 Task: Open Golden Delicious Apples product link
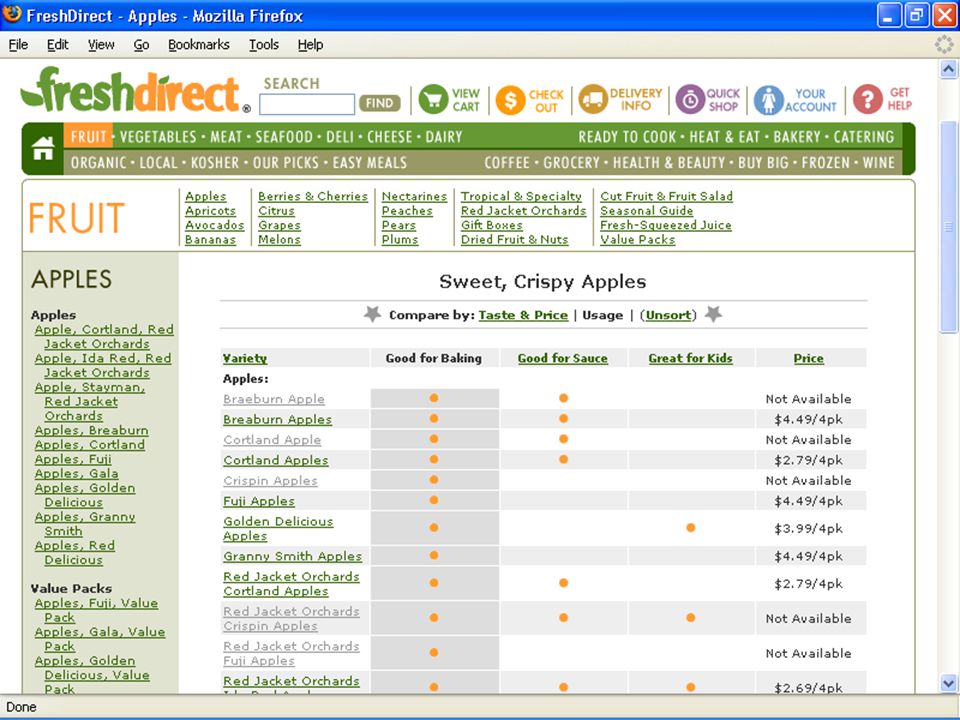coord(278,529)
